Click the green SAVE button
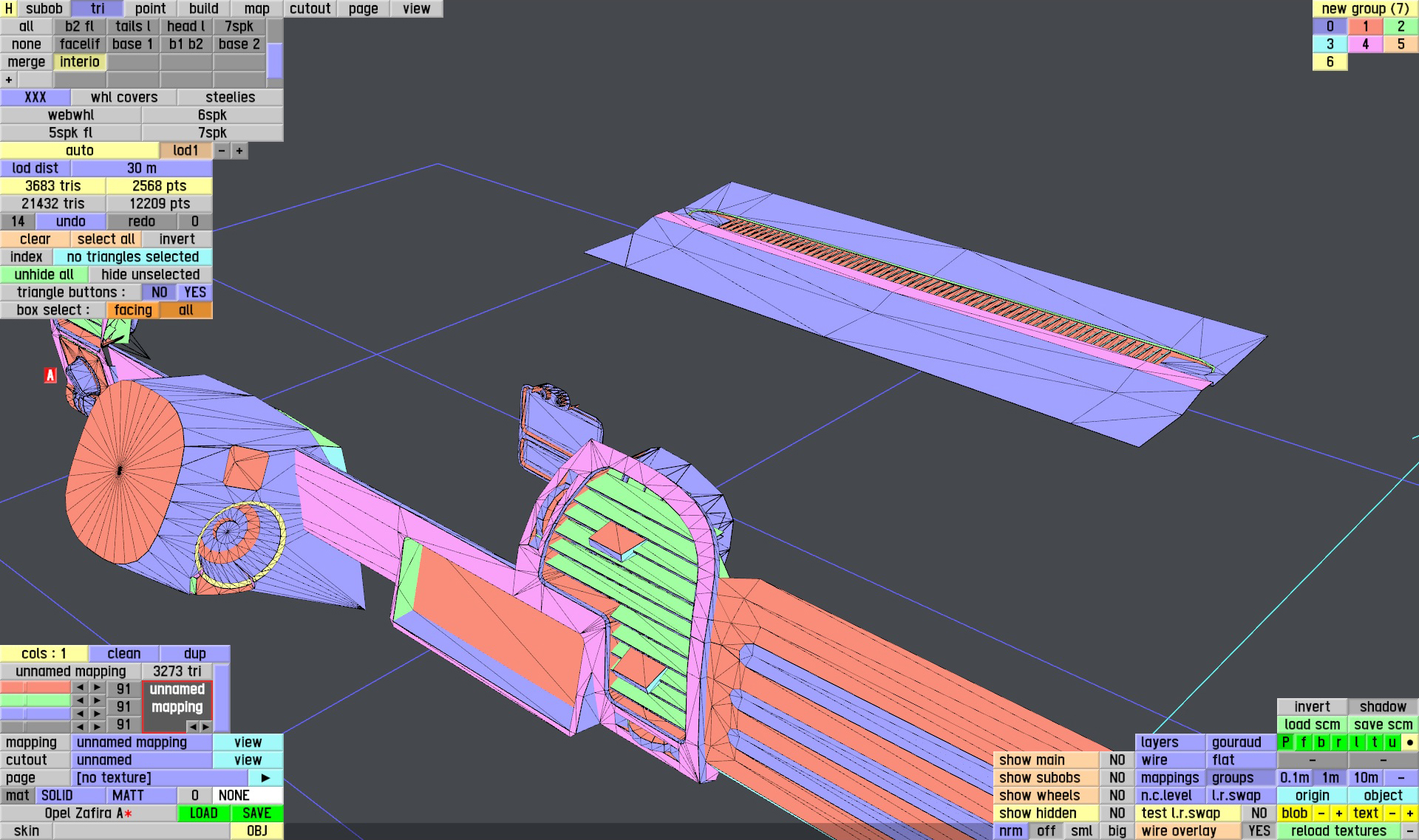The image size is (1419, 840). (256, 813)
